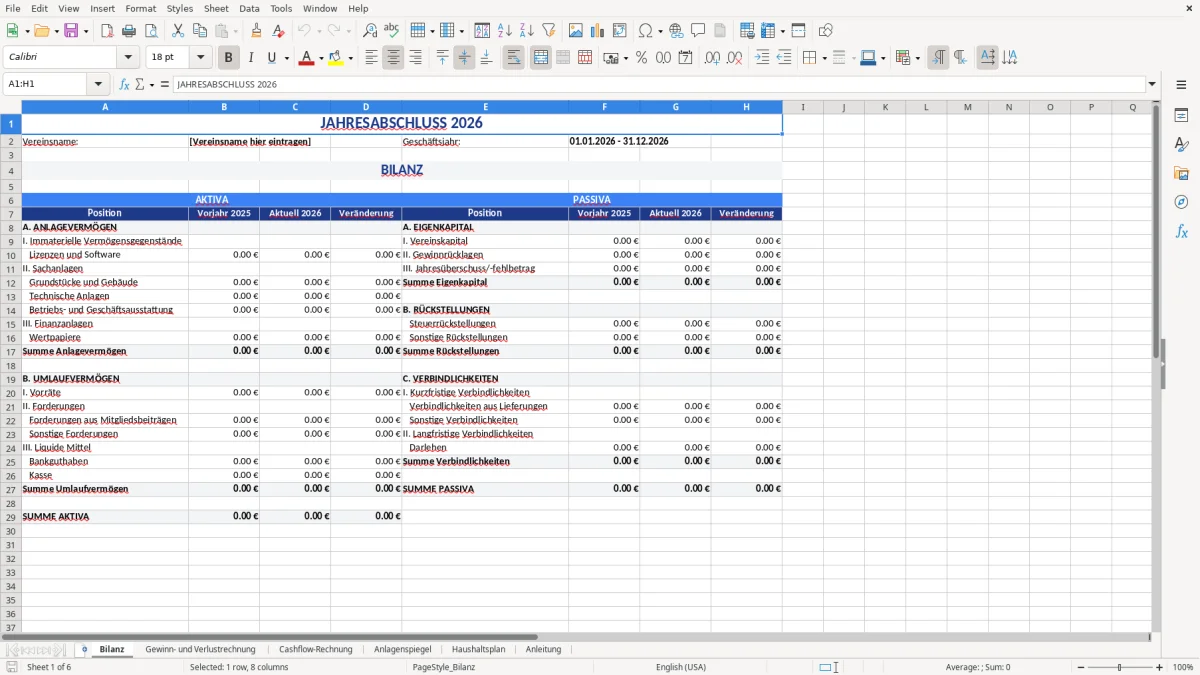Run the spelling check
Viewport: 1200px width, 675px height.
[391, 30]
